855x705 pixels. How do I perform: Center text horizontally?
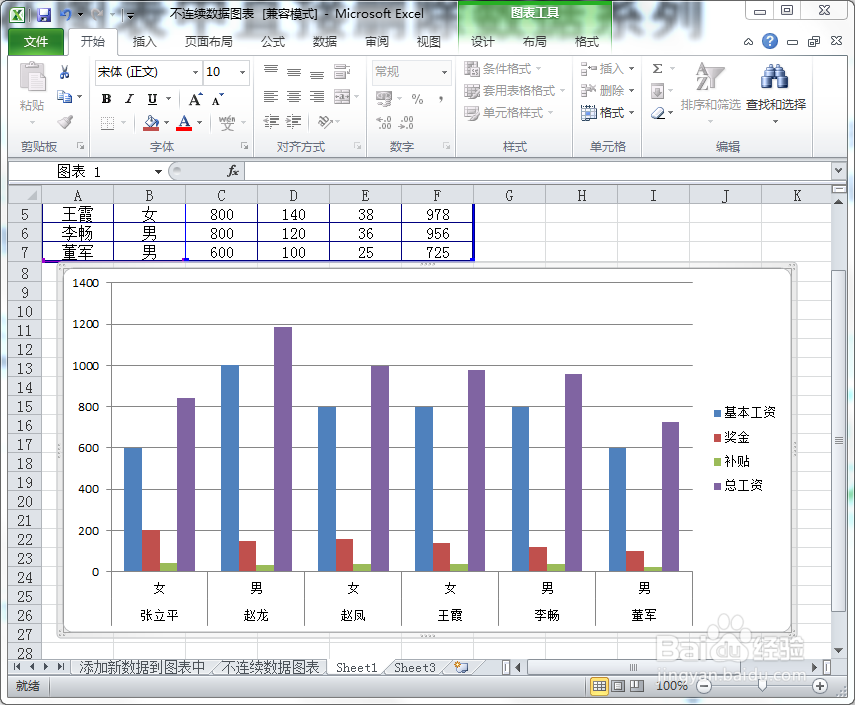[x=294, y=97]
